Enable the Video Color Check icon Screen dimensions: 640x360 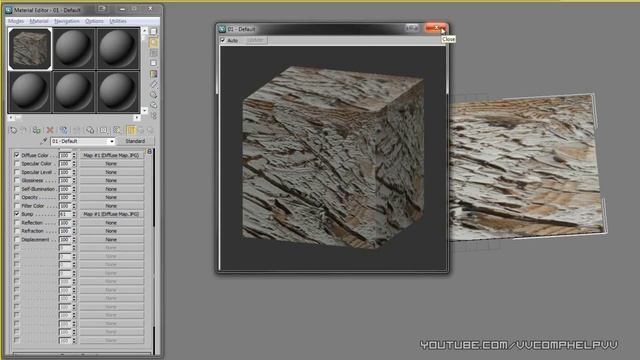click(153, 73)
